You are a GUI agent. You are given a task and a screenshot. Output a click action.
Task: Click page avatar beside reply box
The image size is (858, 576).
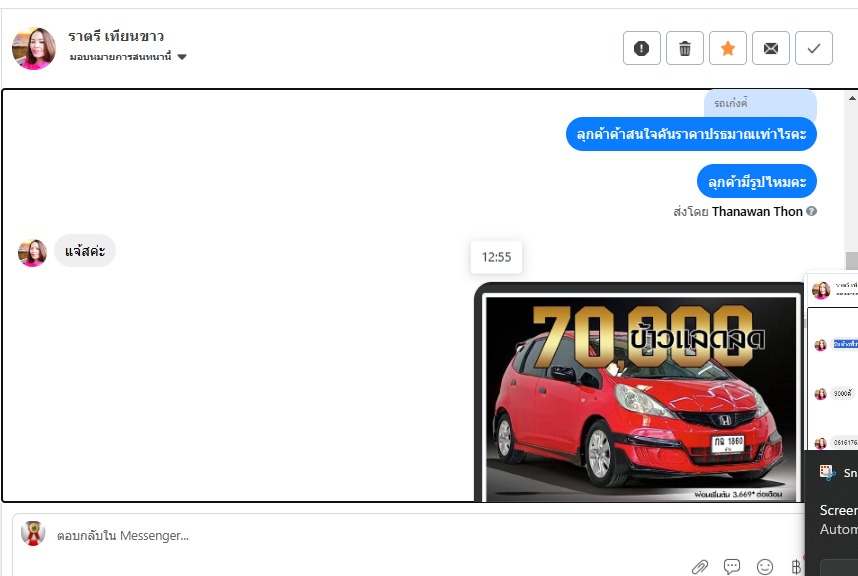pyautogui.click(x=33, y=533)
